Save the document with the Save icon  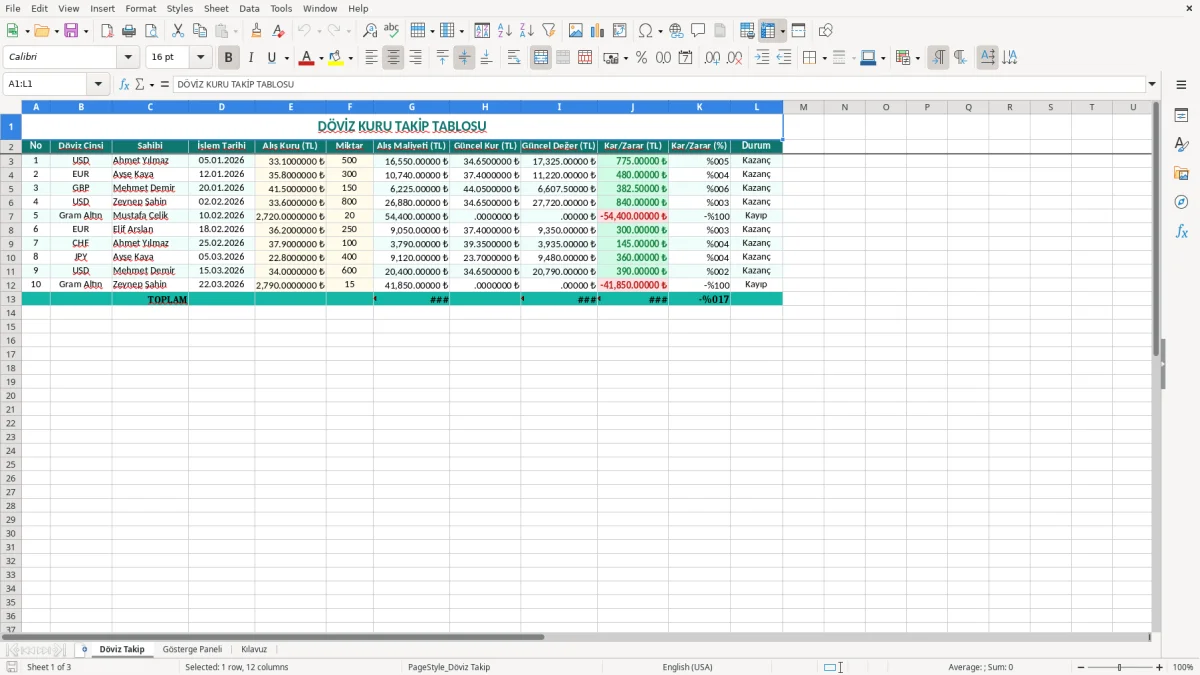71,31
